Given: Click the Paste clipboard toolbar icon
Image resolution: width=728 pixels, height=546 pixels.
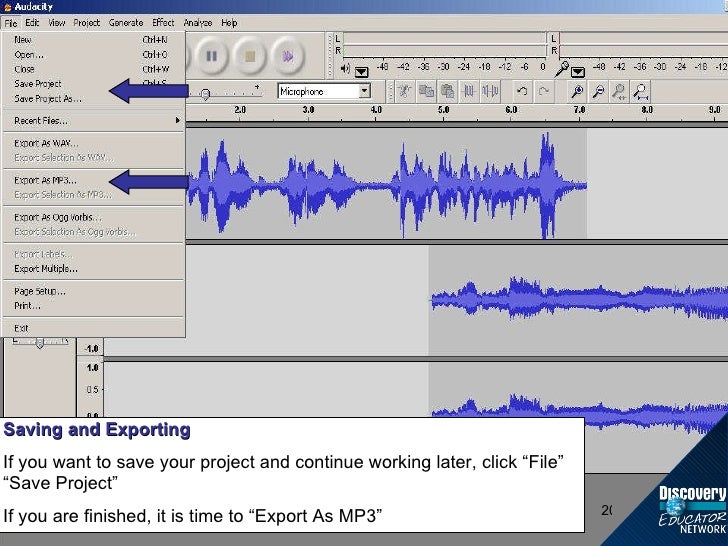Looking at the screenshot, I should tap(447, 91).
